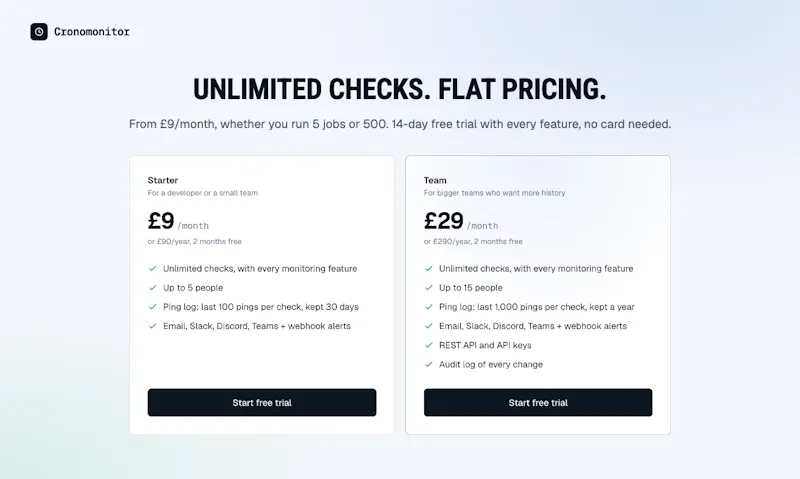800x479 pixels.
Task: Click checkmark beside Up to 5 people
Action: [x=153, y=288]
